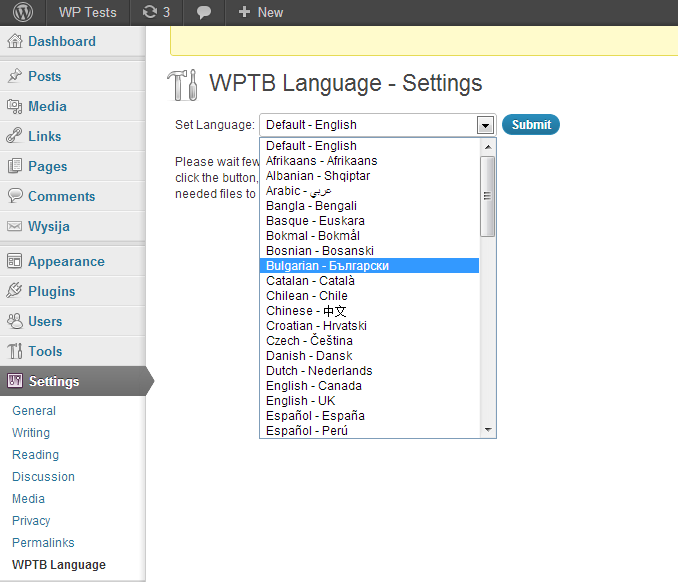Choose English - UK option
The image size is (678, 582).
point(369,400)
